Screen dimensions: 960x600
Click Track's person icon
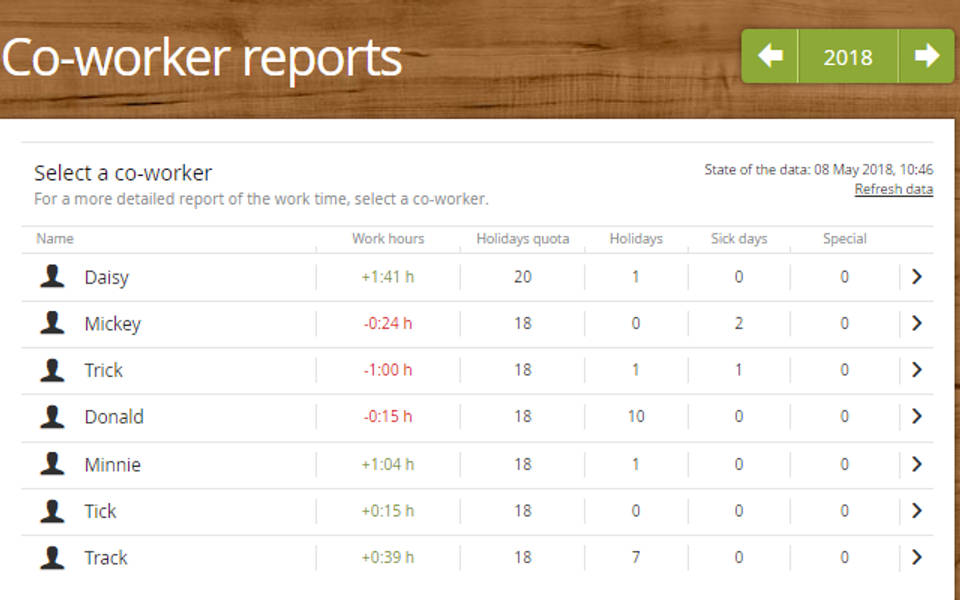[x=52, y=557]
